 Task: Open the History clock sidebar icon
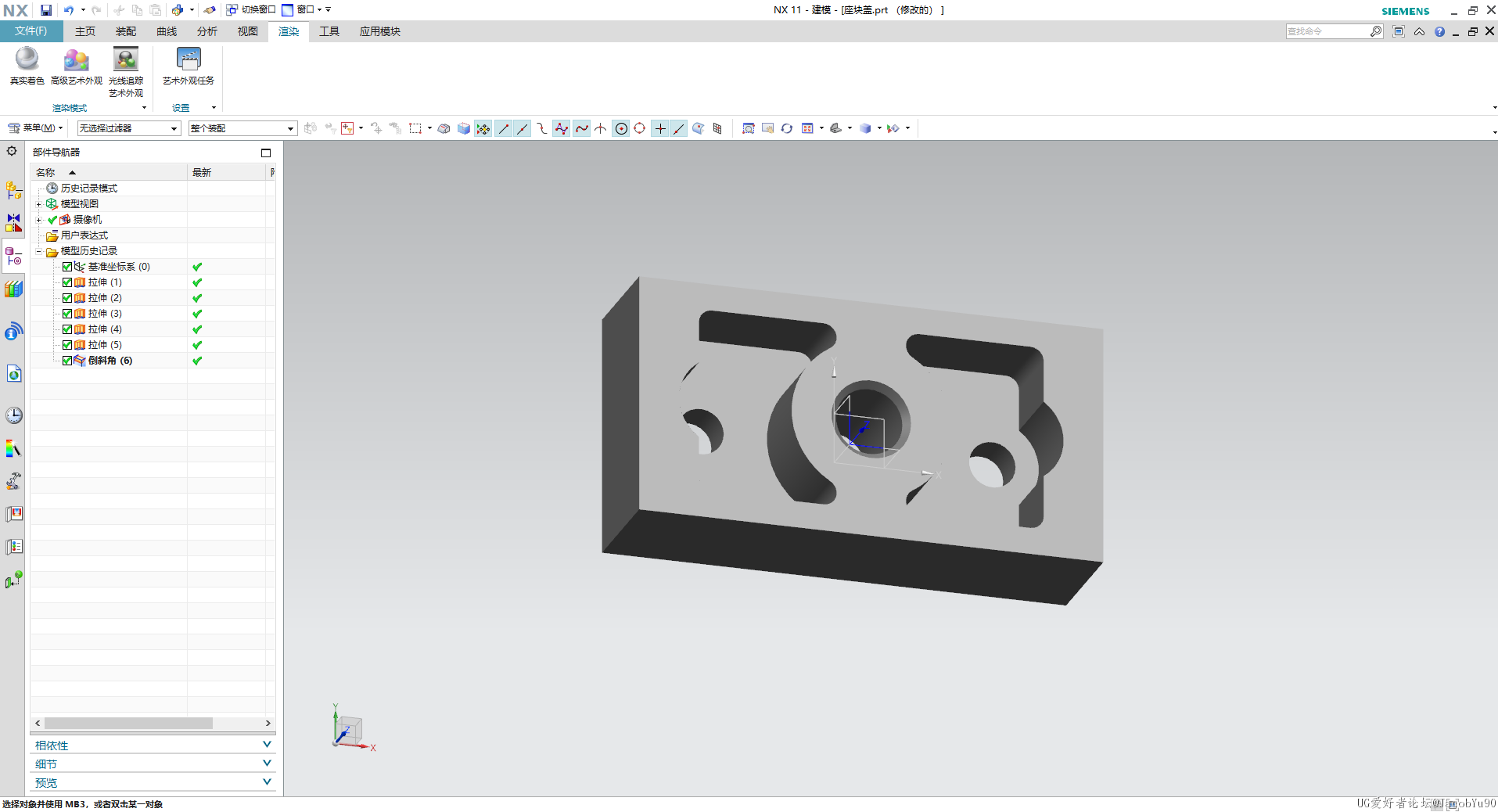point(14,415)
